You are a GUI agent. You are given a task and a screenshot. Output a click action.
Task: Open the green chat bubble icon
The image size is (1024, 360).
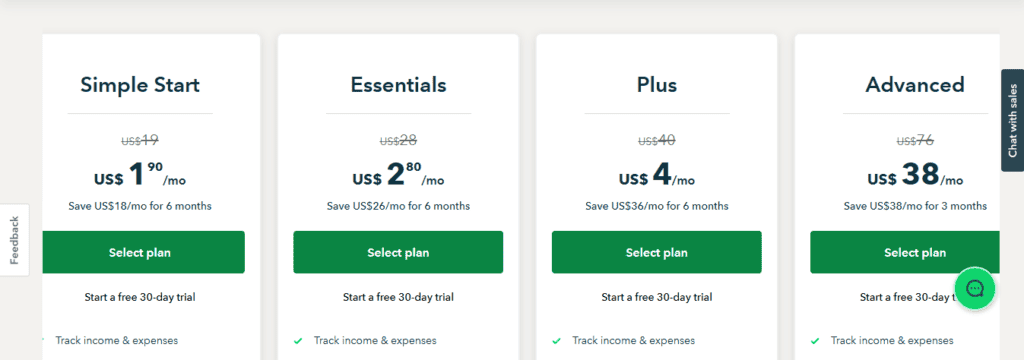(974, 288)
